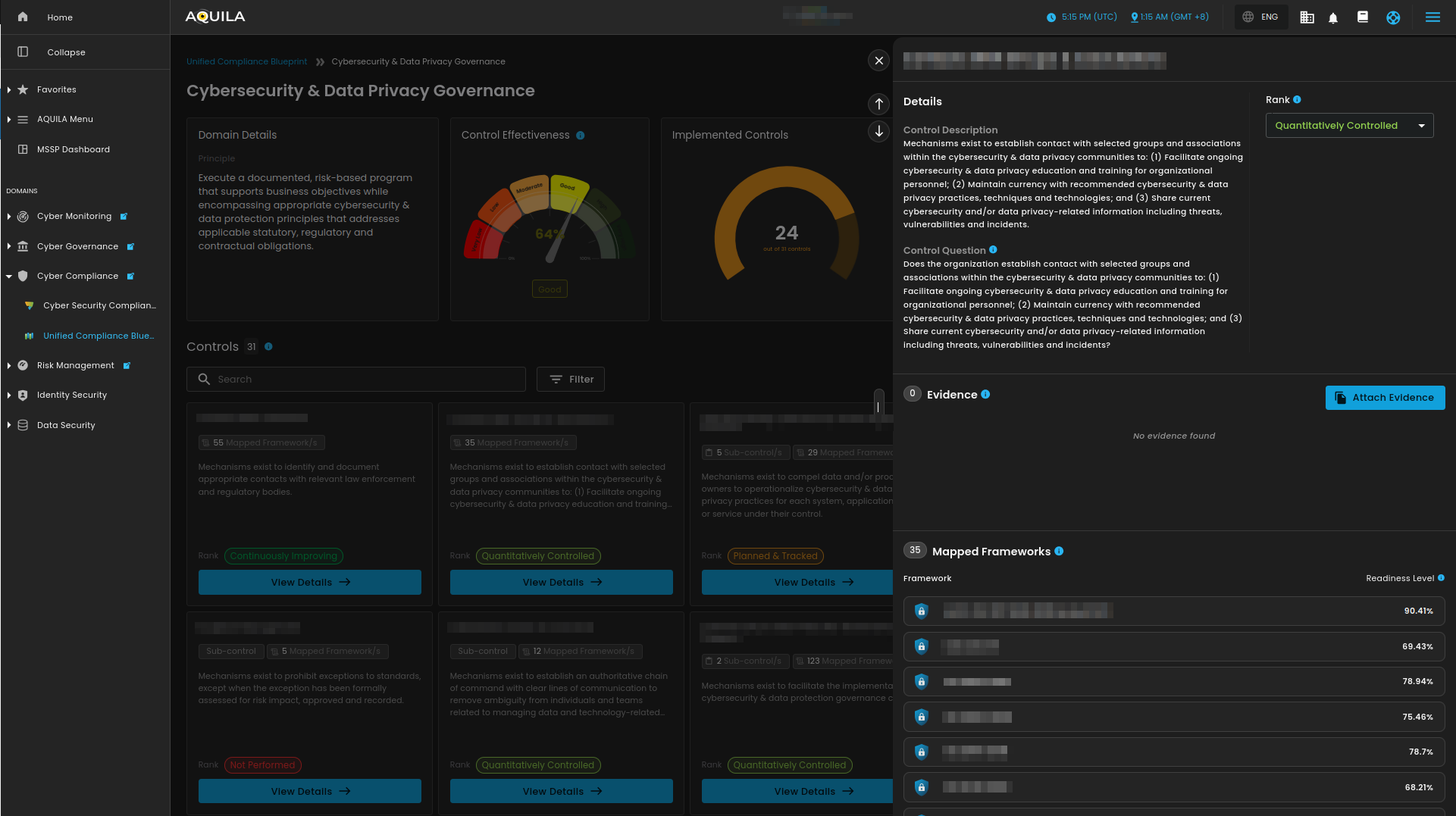This screenshot has width=1456, height=816.
Task: Click the organization building icon
Action: (1307, 17)
